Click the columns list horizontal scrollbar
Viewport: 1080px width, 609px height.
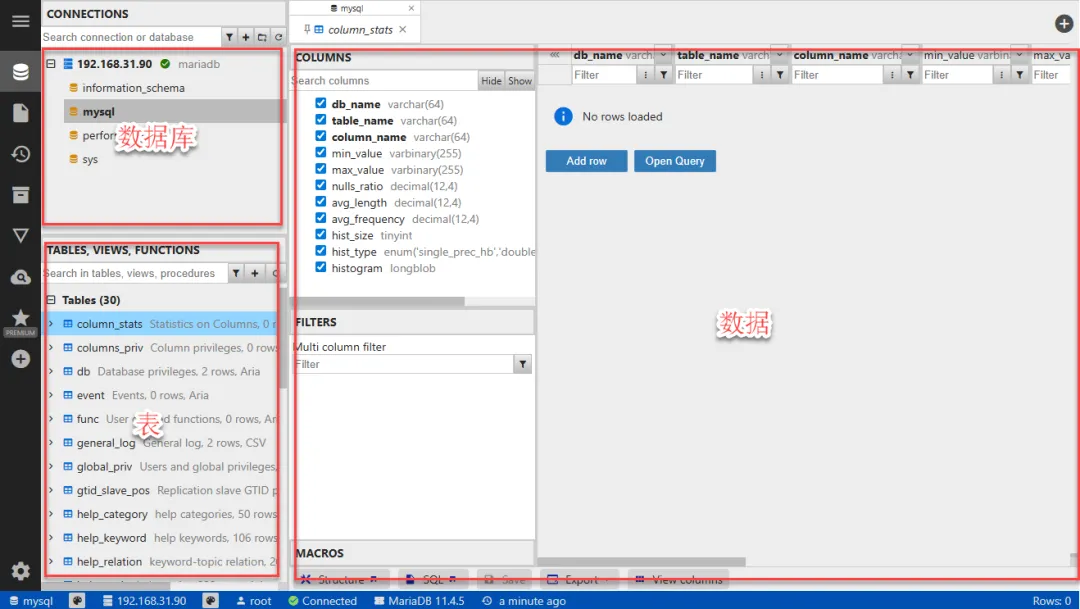tap(379, 301)
